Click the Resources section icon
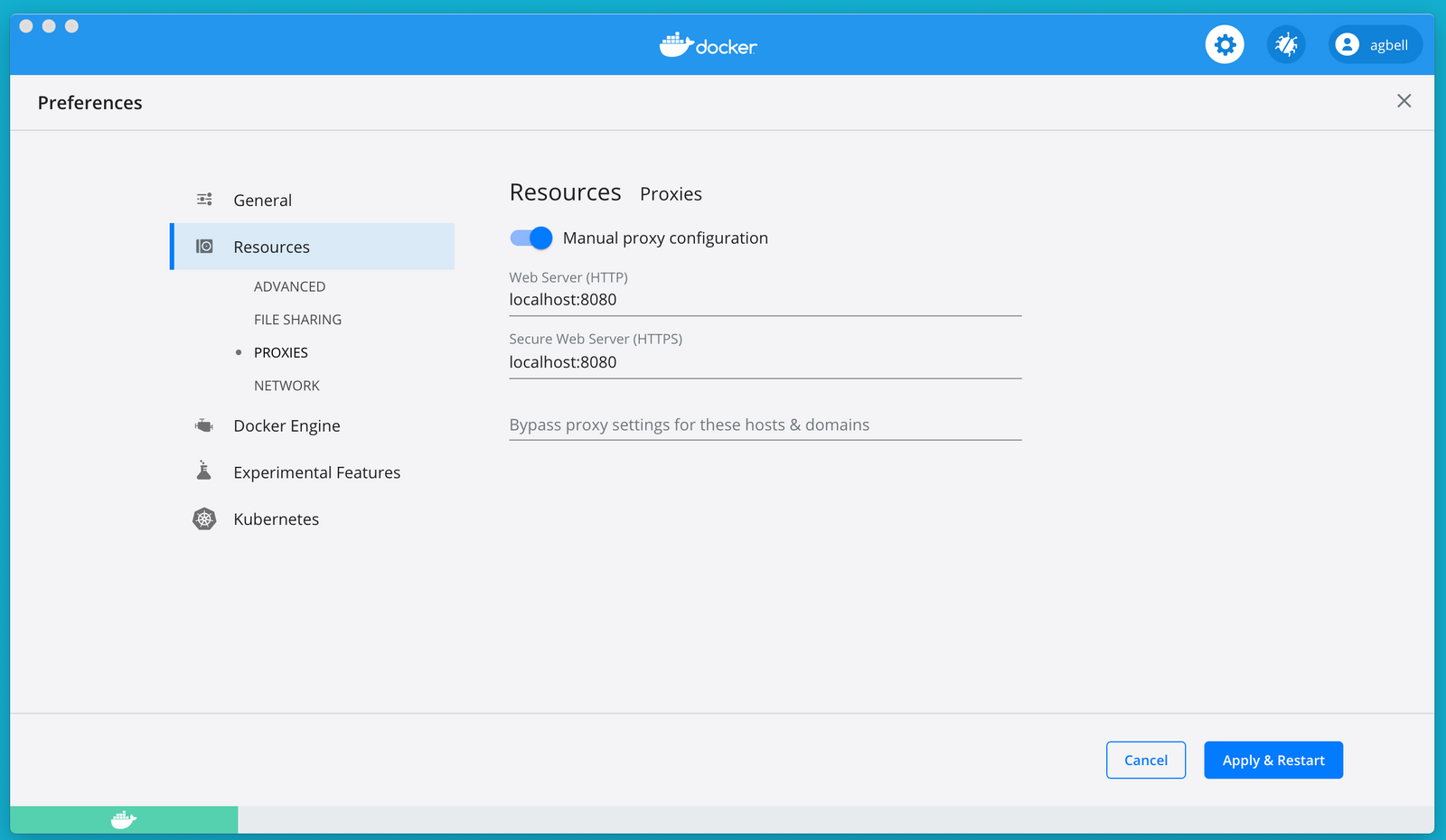The image size is (1446, 840). (204, 246)
